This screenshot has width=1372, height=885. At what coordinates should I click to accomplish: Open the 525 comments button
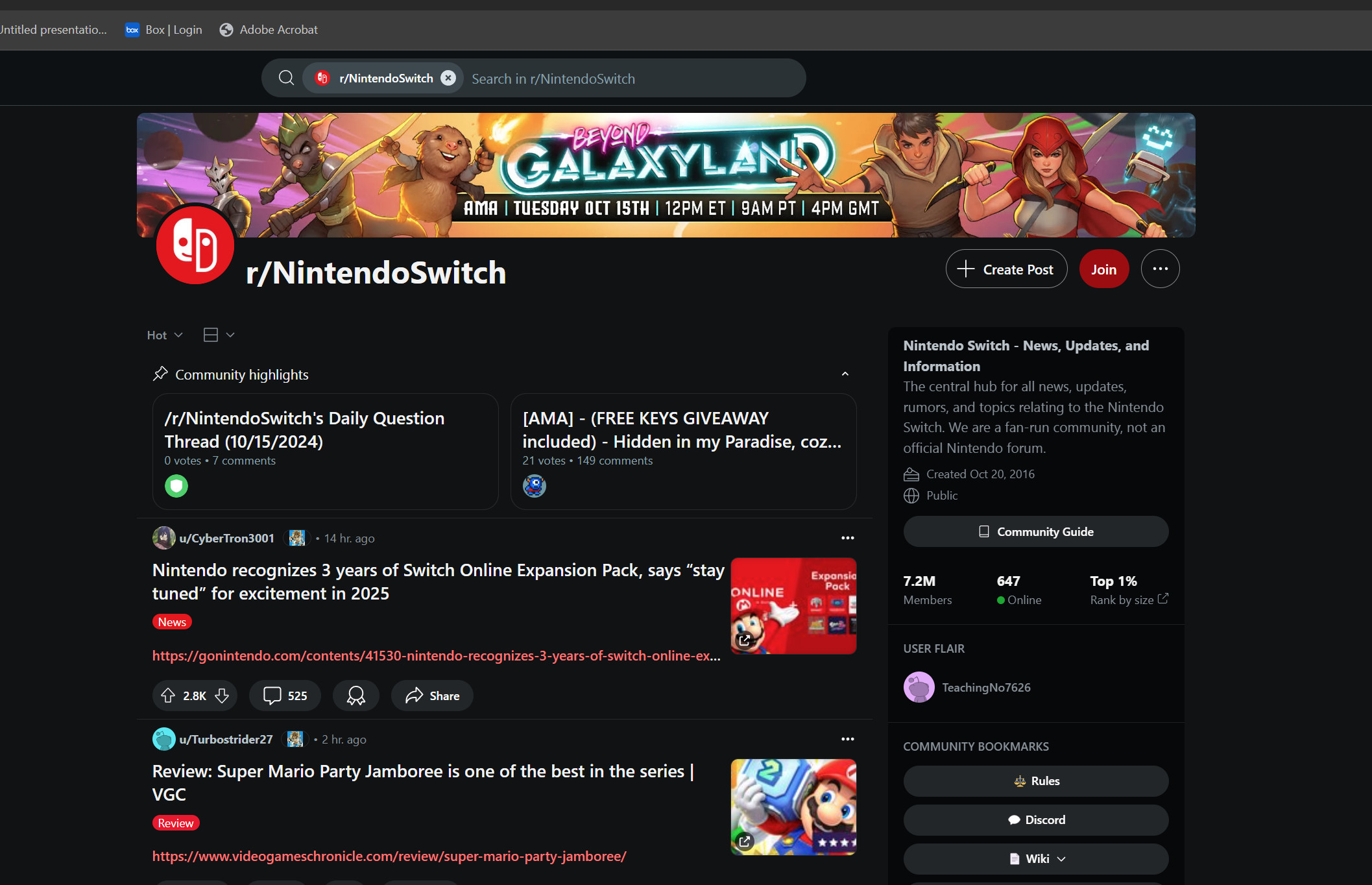[285, 696]
